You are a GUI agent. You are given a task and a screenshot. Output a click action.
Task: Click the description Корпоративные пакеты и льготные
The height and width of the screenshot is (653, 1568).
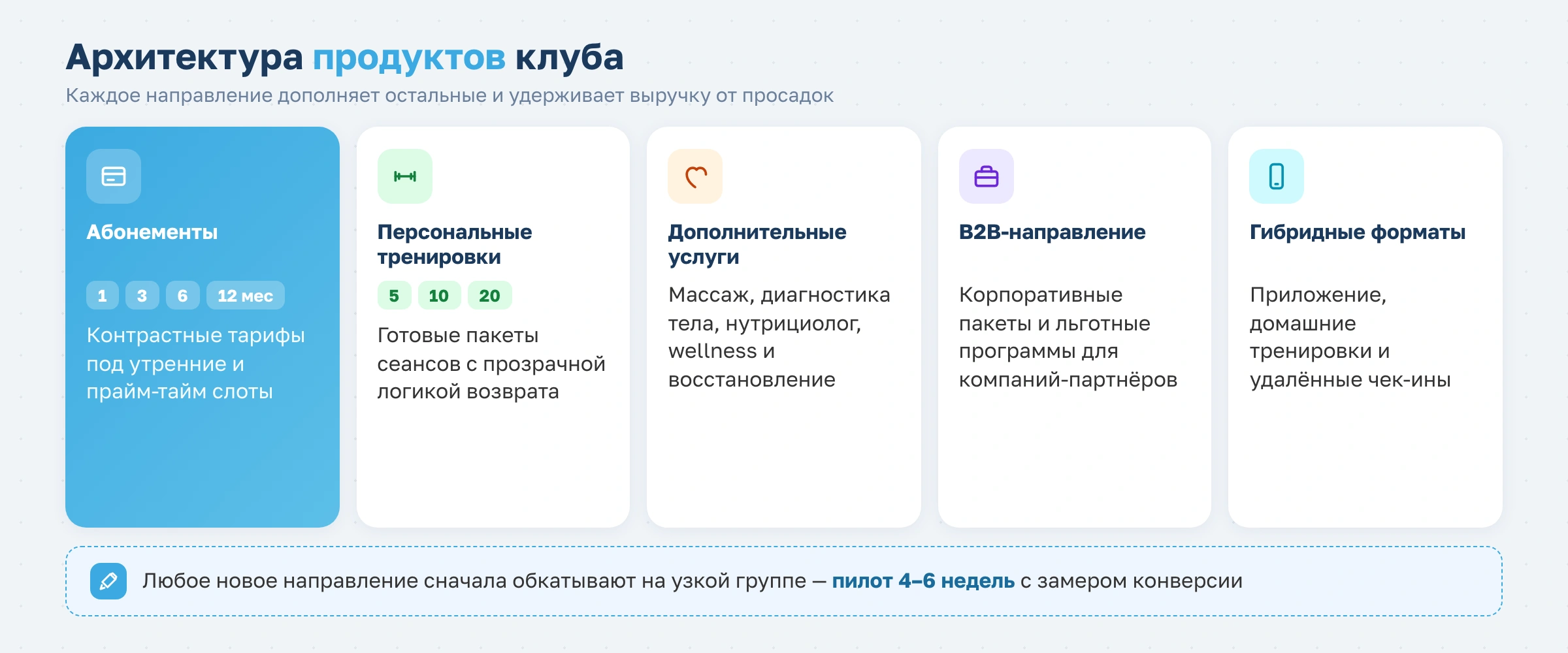tap(1068, 337)
